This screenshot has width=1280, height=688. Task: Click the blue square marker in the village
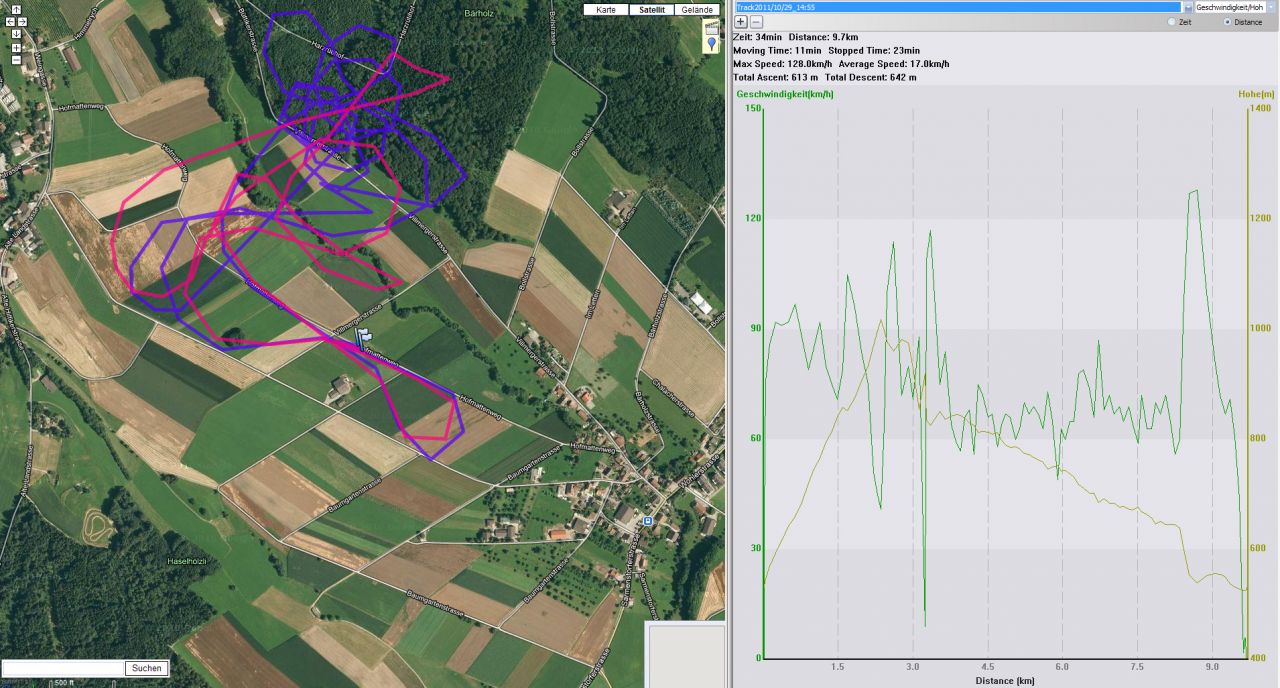pos(648,521)
